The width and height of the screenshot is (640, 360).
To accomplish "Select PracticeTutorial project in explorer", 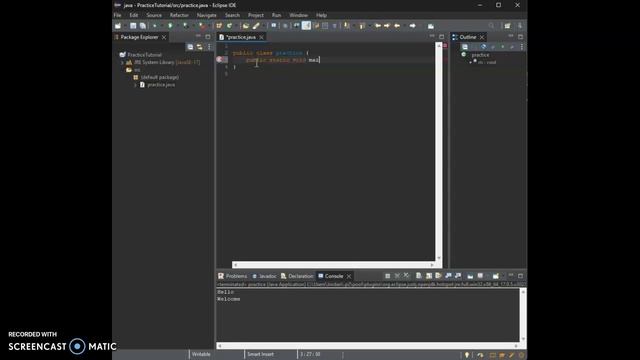I will pos(144,55).
